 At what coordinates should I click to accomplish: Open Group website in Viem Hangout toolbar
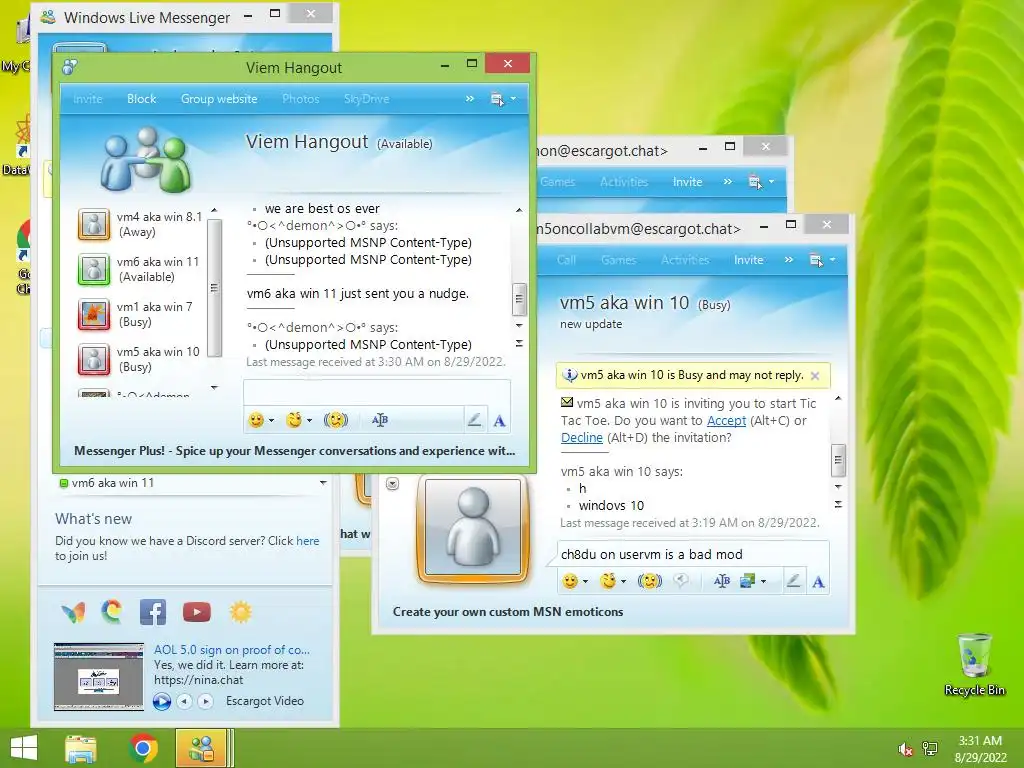pos(219,99)
